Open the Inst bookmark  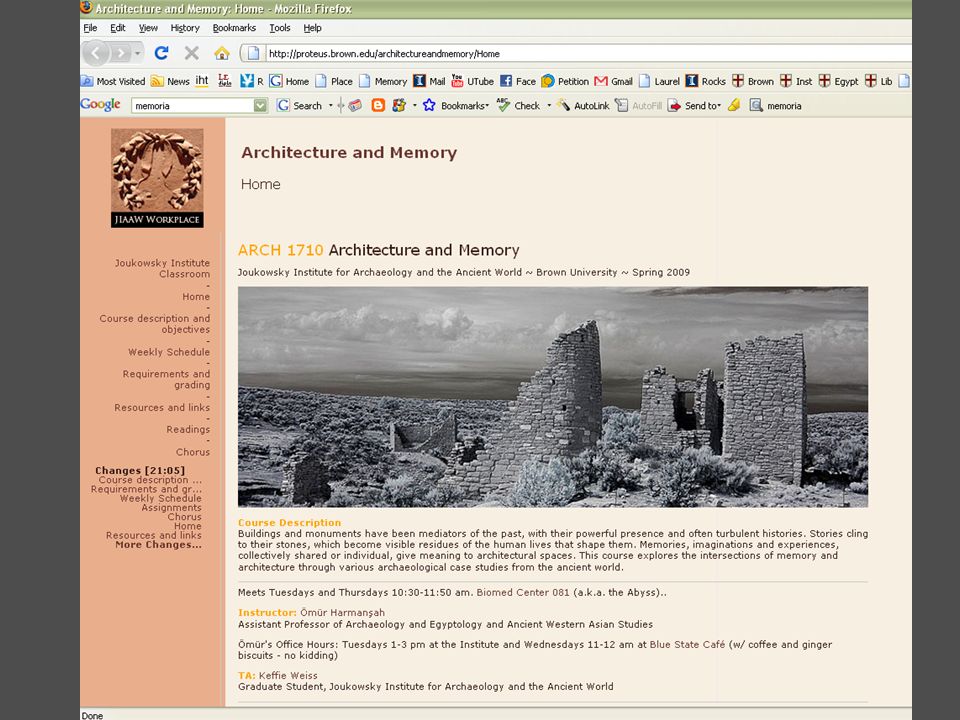(796, 81)
